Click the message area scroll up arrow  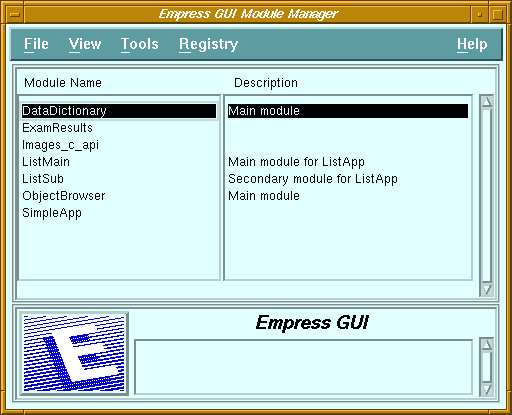(x=487, y=344)
